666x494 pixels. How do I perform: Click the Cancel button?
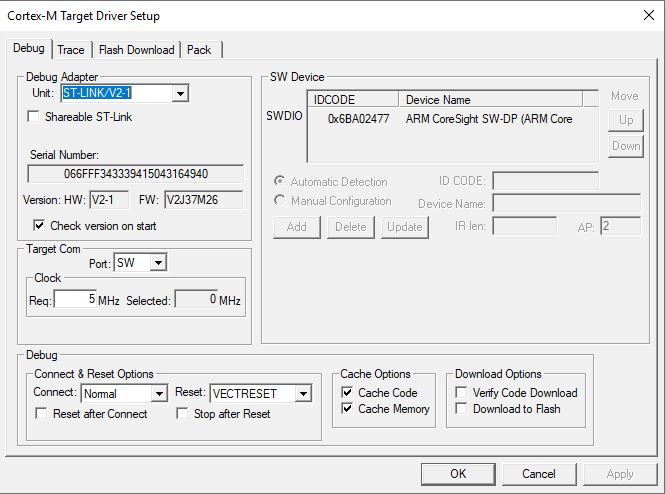(539, 474)
